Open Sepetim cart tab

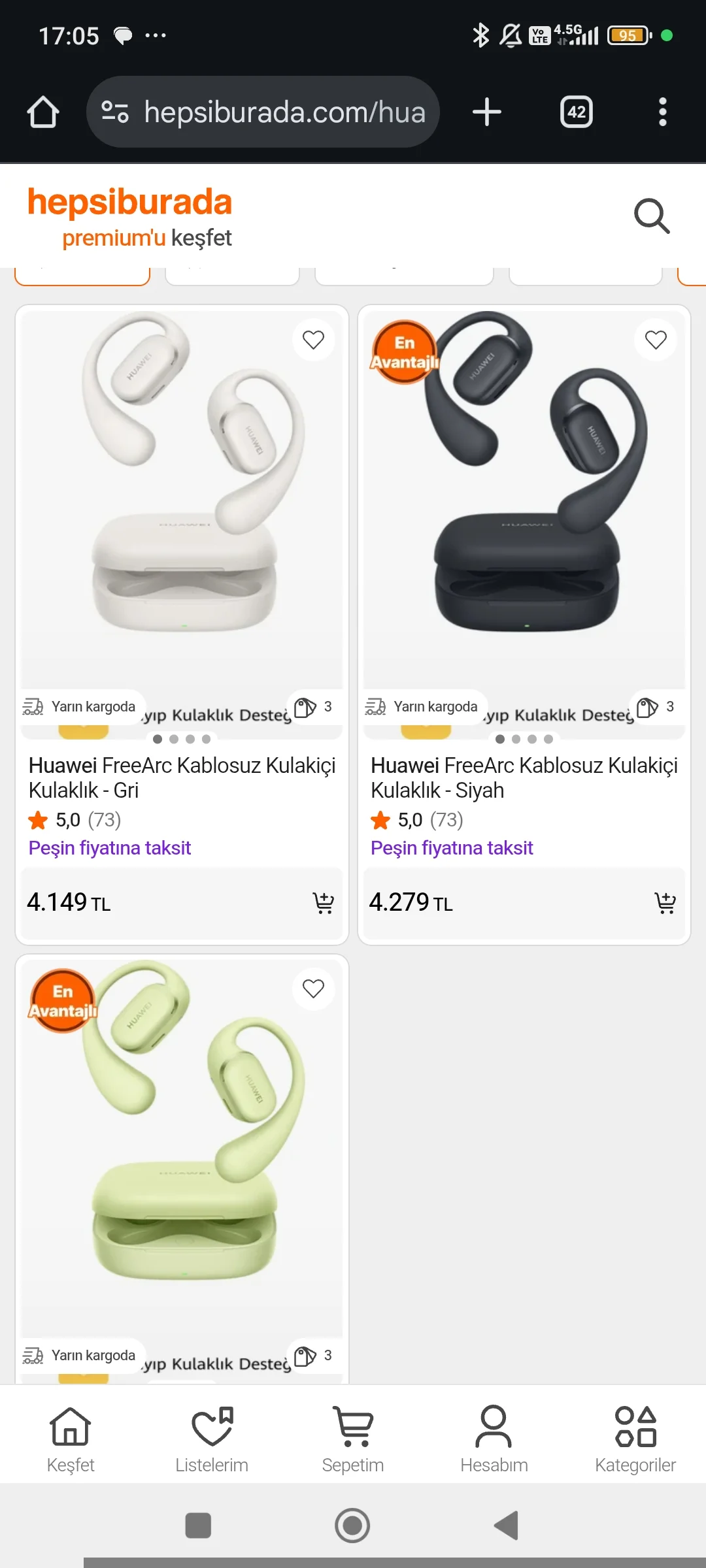click(x=353, y=1437)
